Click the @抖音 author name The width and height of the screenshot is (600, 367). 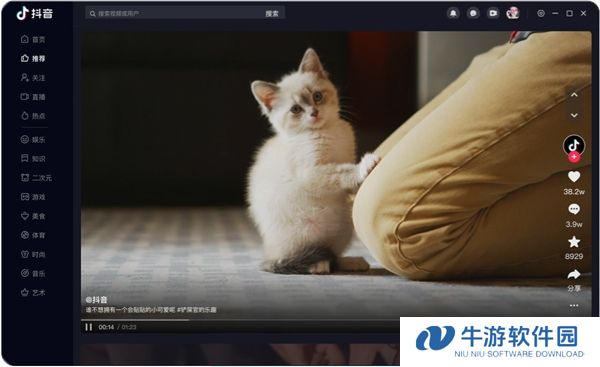coord(96,300)
